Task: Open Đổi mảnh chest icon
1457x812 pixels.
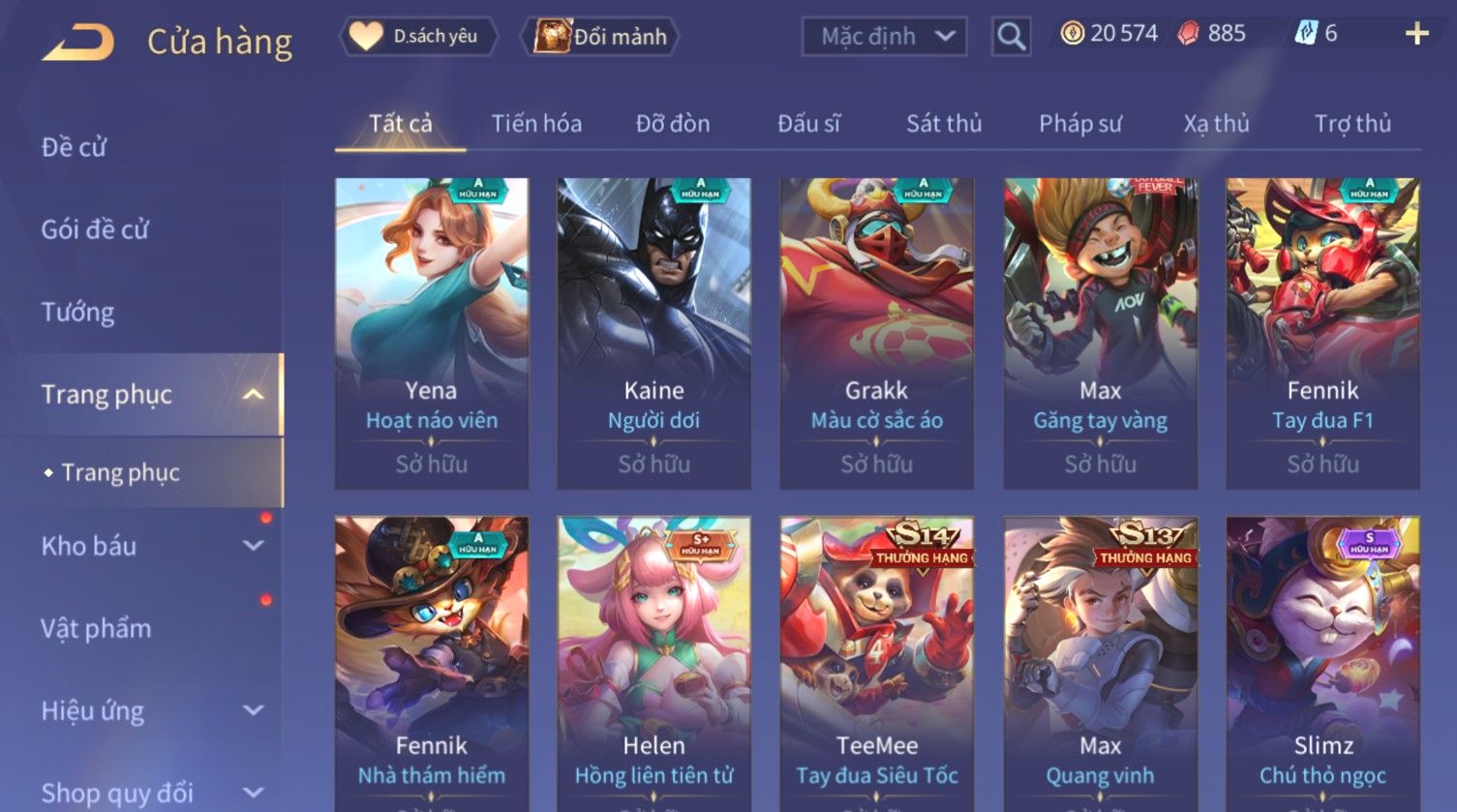Action: pyautogui.click(x=552, y=36)
